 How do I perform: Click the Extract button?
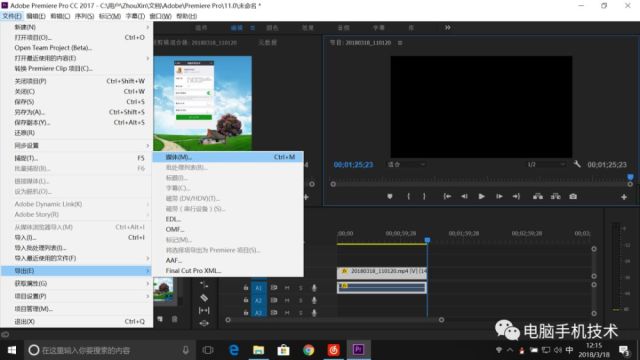[x=556, y=196]
